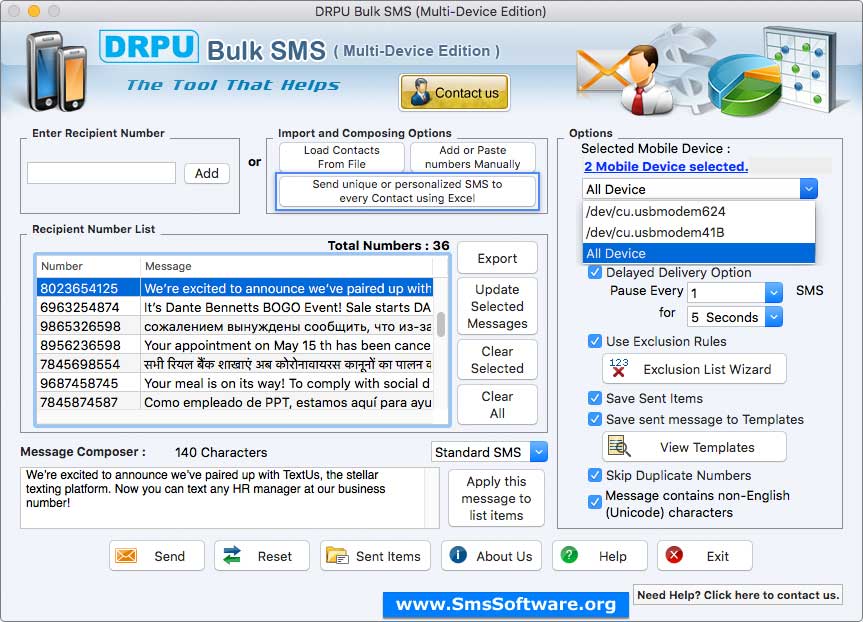
Task: Click the DRPU logo
Action: [x=149, y=47]
